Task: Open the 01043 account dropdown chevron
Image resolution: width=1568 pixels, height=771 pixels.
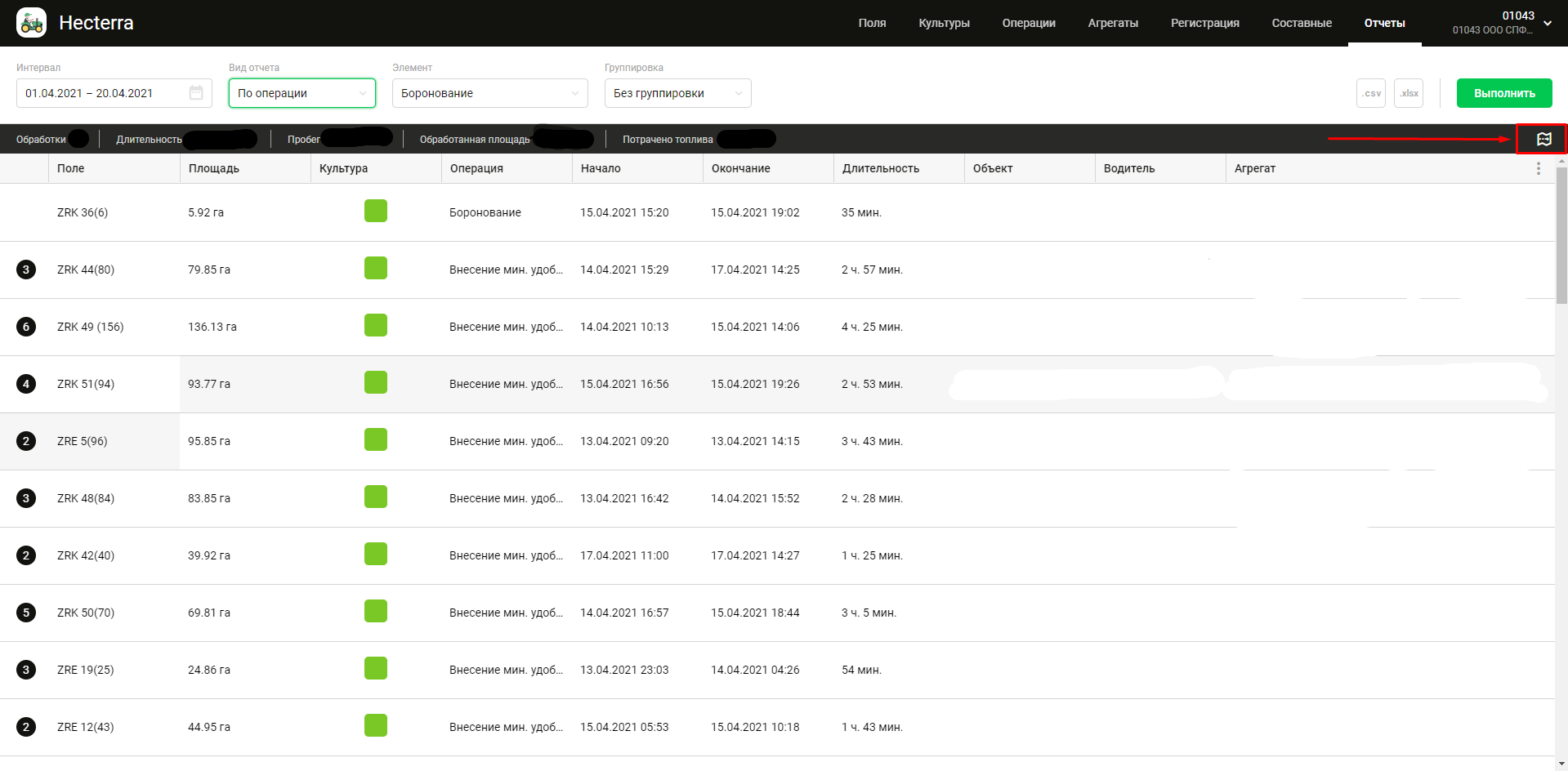Action: [1548, 24]
